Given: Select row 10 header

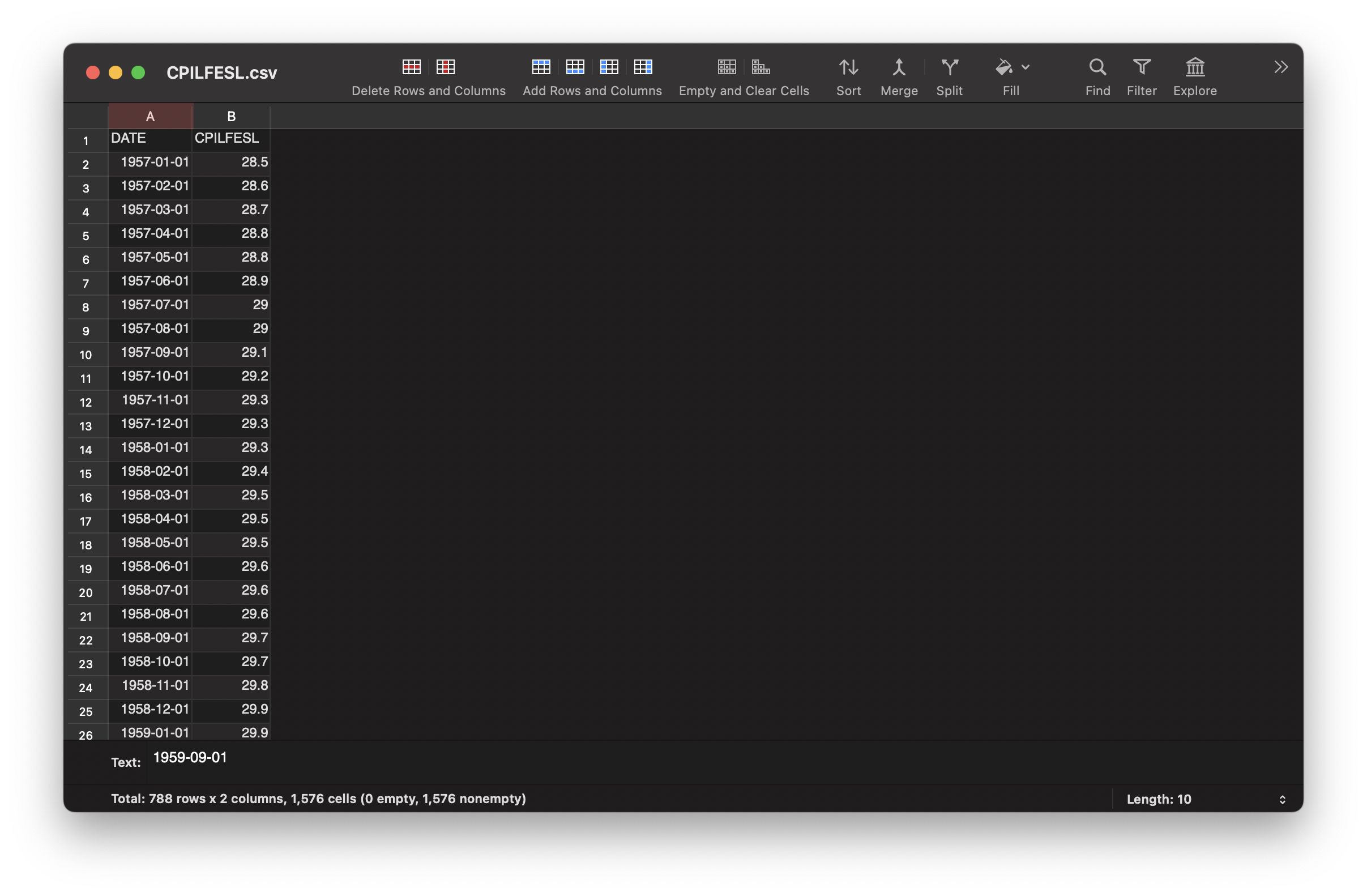Looking at the screenshot, I should click(86, 355).
